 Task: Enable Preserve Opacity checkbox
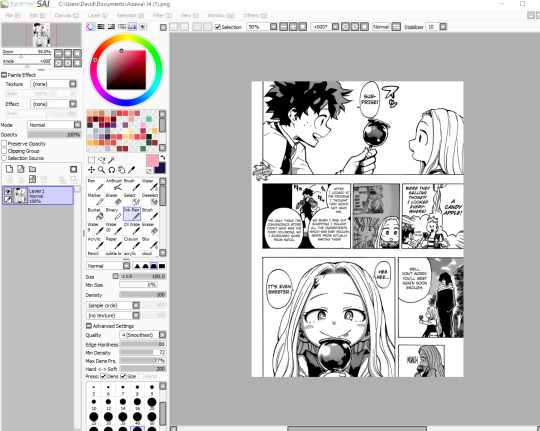point(4,143)
